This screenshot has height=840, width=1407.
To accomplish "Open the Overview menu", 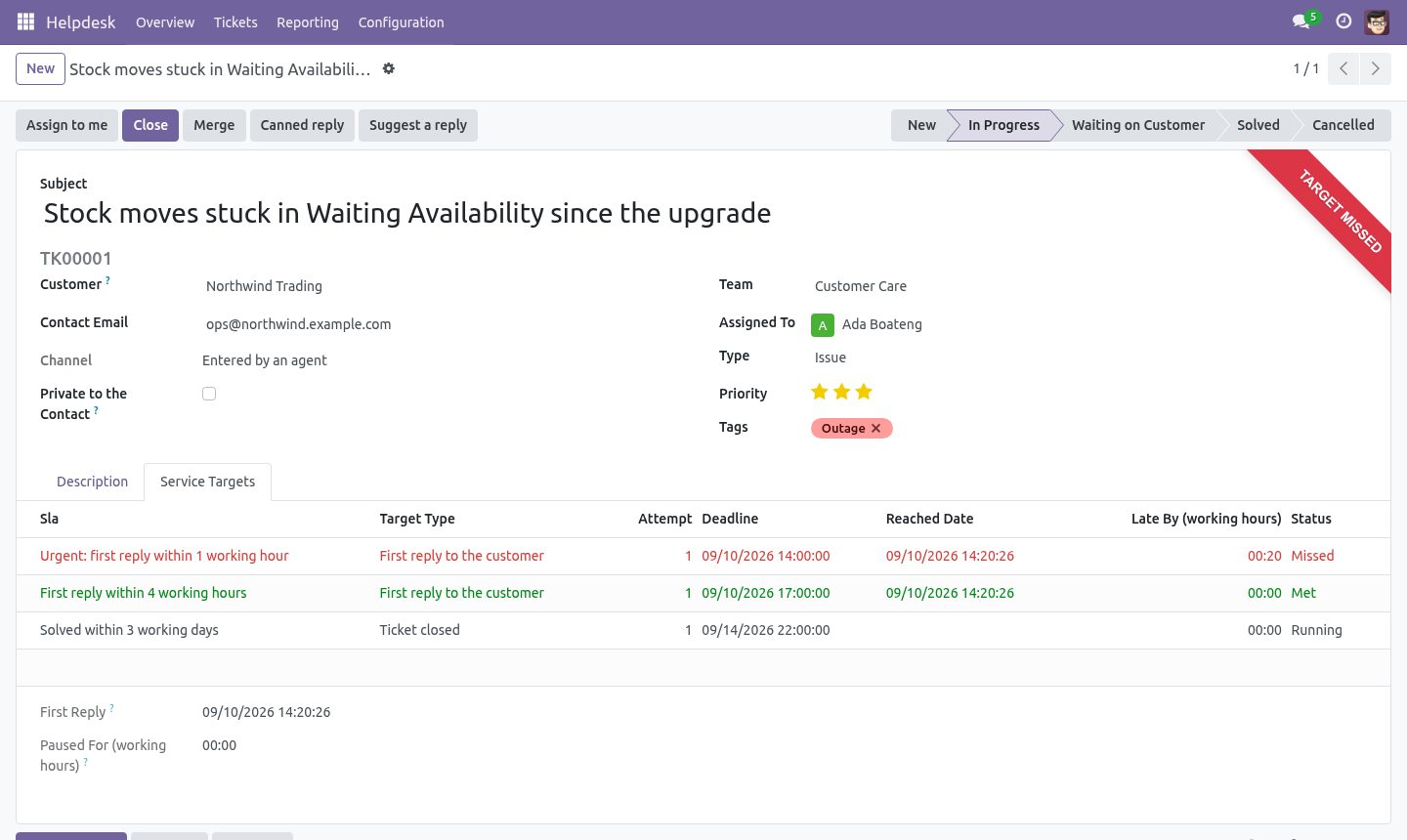I will point(165,22).
